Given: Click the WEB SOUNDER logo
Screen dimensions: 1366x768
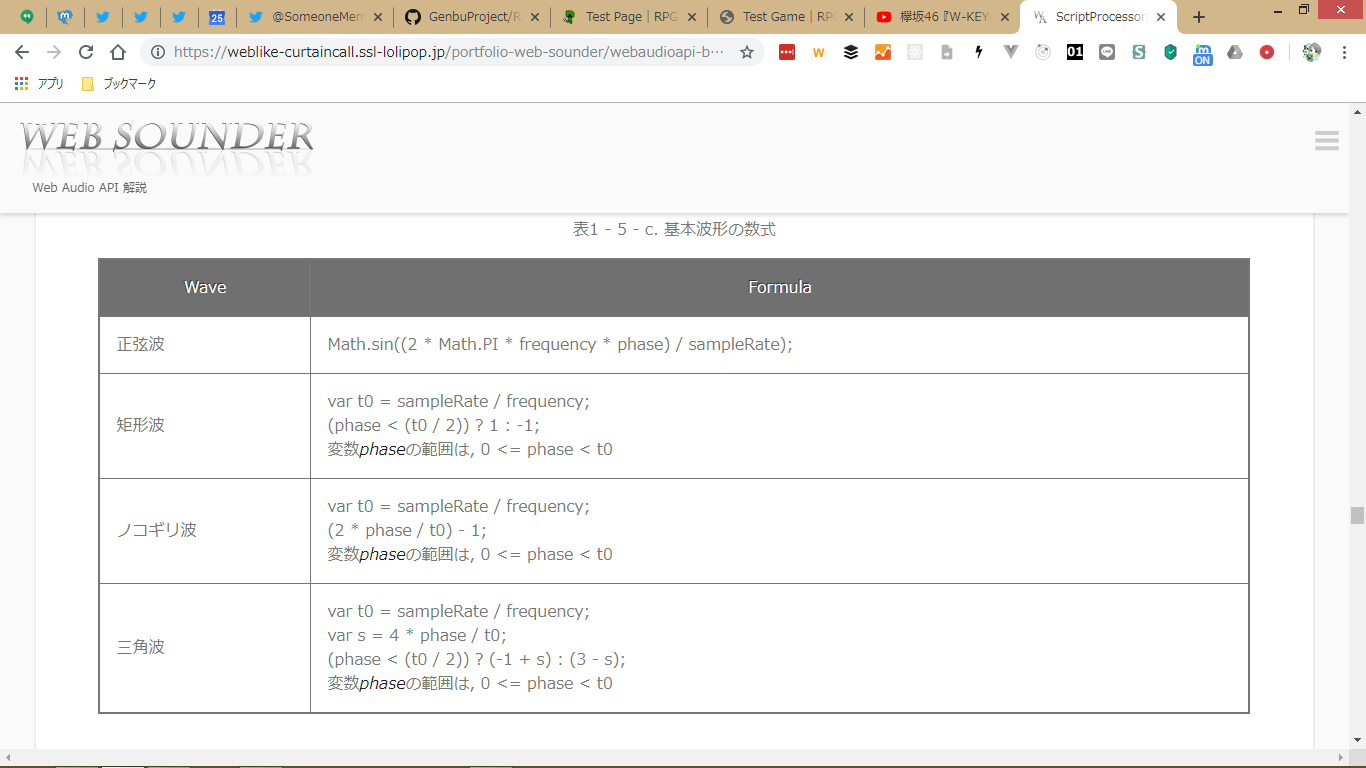Looking at the screenshot, I should click(166, 146).
